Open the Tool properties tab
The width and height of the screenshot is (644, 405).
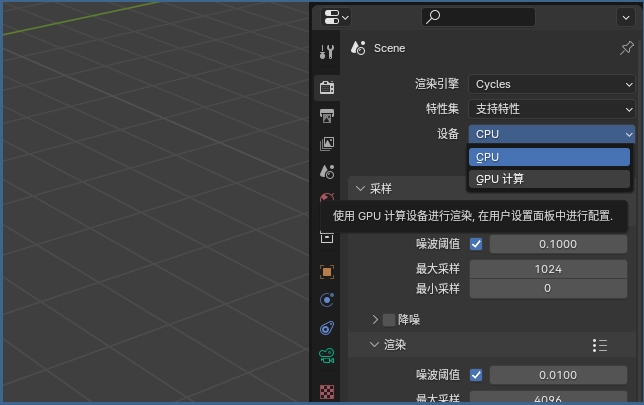[x=327, y=52]
